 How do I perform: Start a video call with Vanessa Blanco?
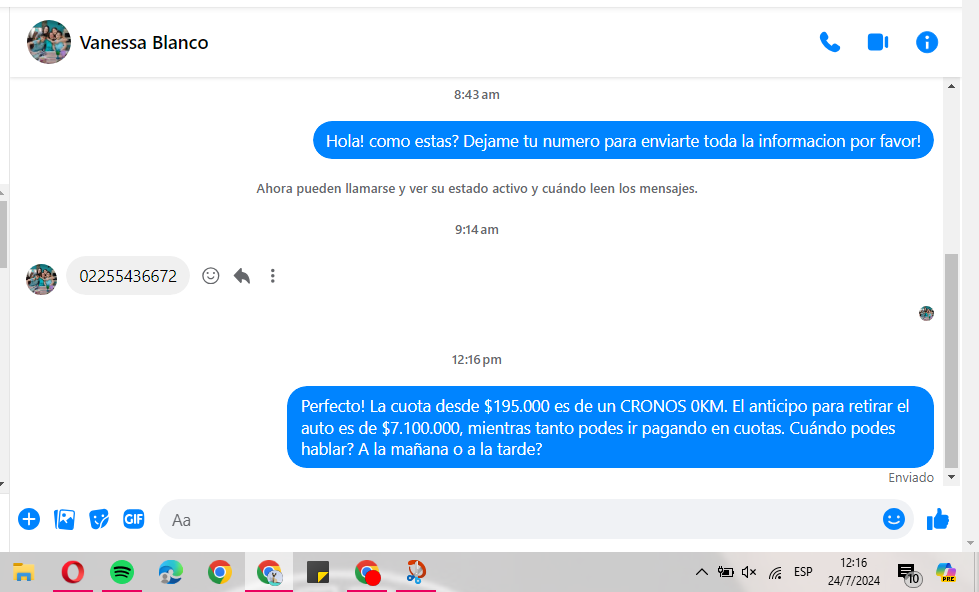(878, 42)
